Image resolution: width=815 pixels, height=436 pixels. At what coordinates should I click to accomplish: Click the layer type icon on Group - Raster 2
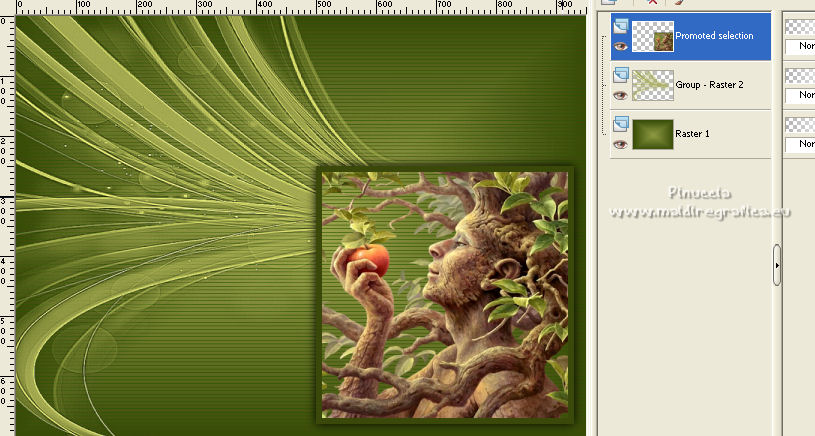point(621,75)
